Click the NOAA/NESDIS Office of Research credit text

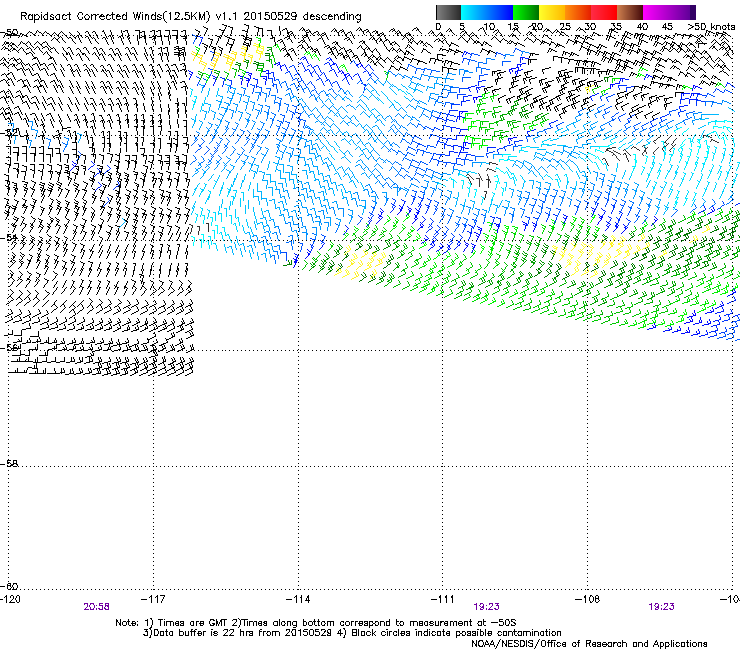[589, 644]
